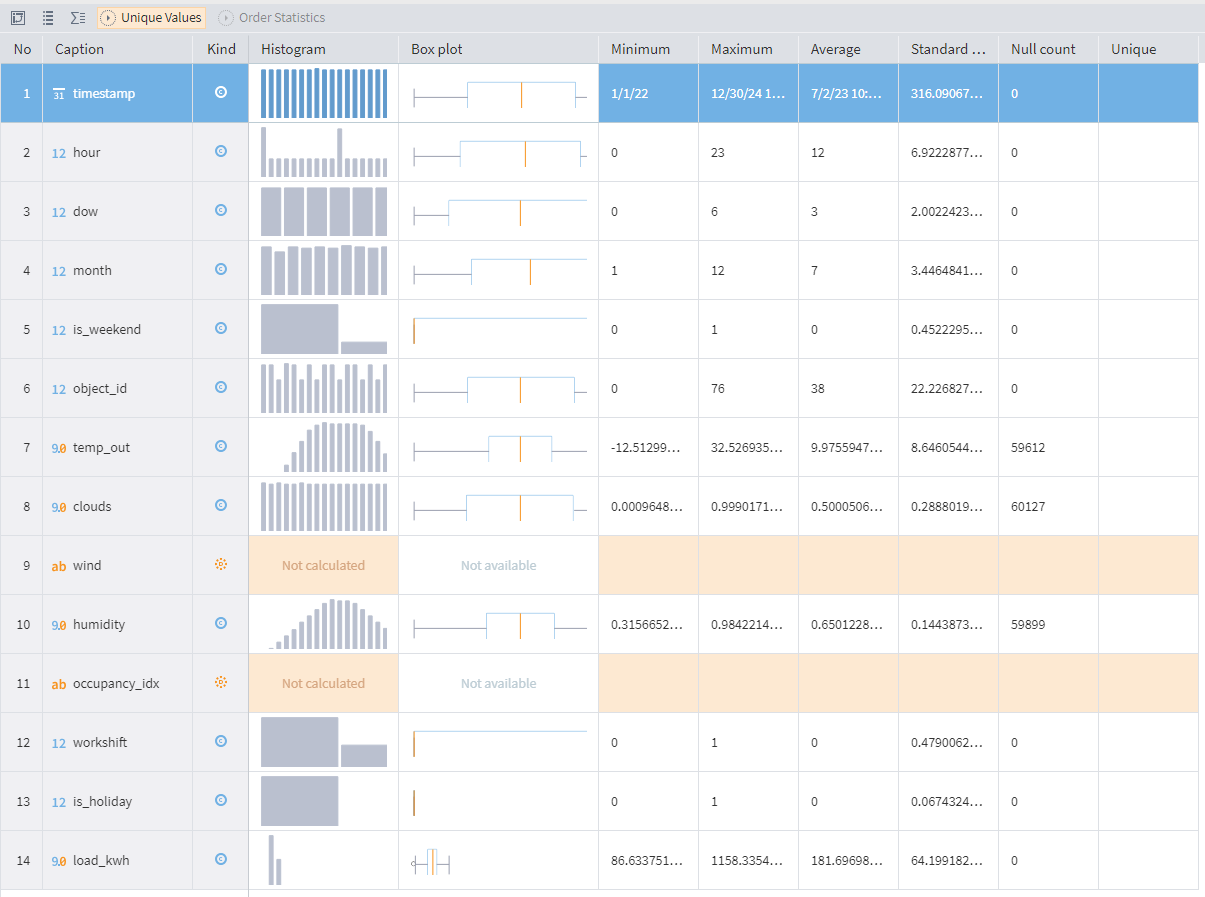Click the Null count column header
Screen dimensions: 1205x897
click(1043, 49)
